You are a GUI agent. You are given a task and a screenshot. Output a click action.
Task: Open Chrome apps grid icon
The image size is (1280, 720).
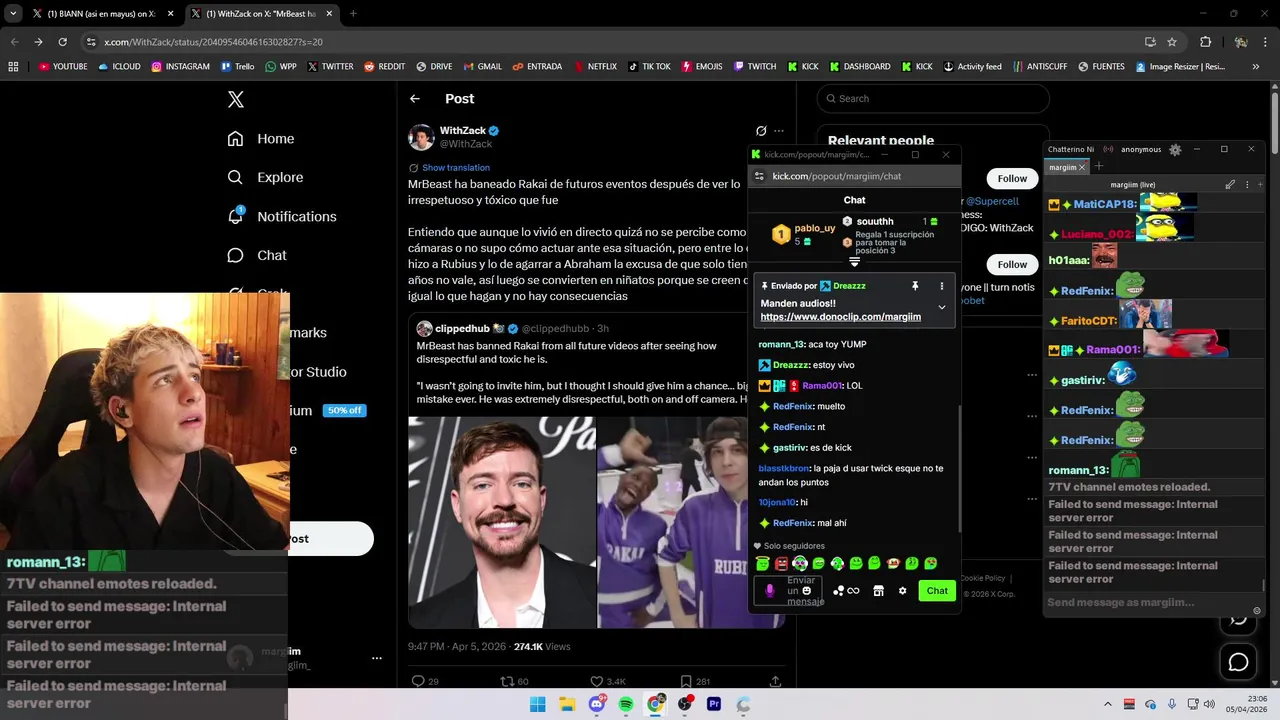pos(13,67)
